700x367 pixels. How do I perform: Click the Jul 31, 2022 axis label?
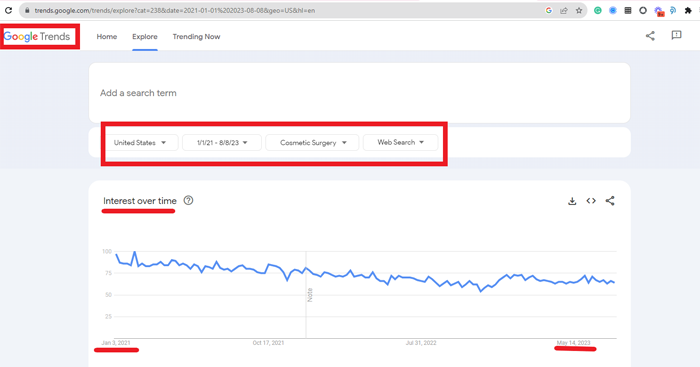tap(421, 343)
